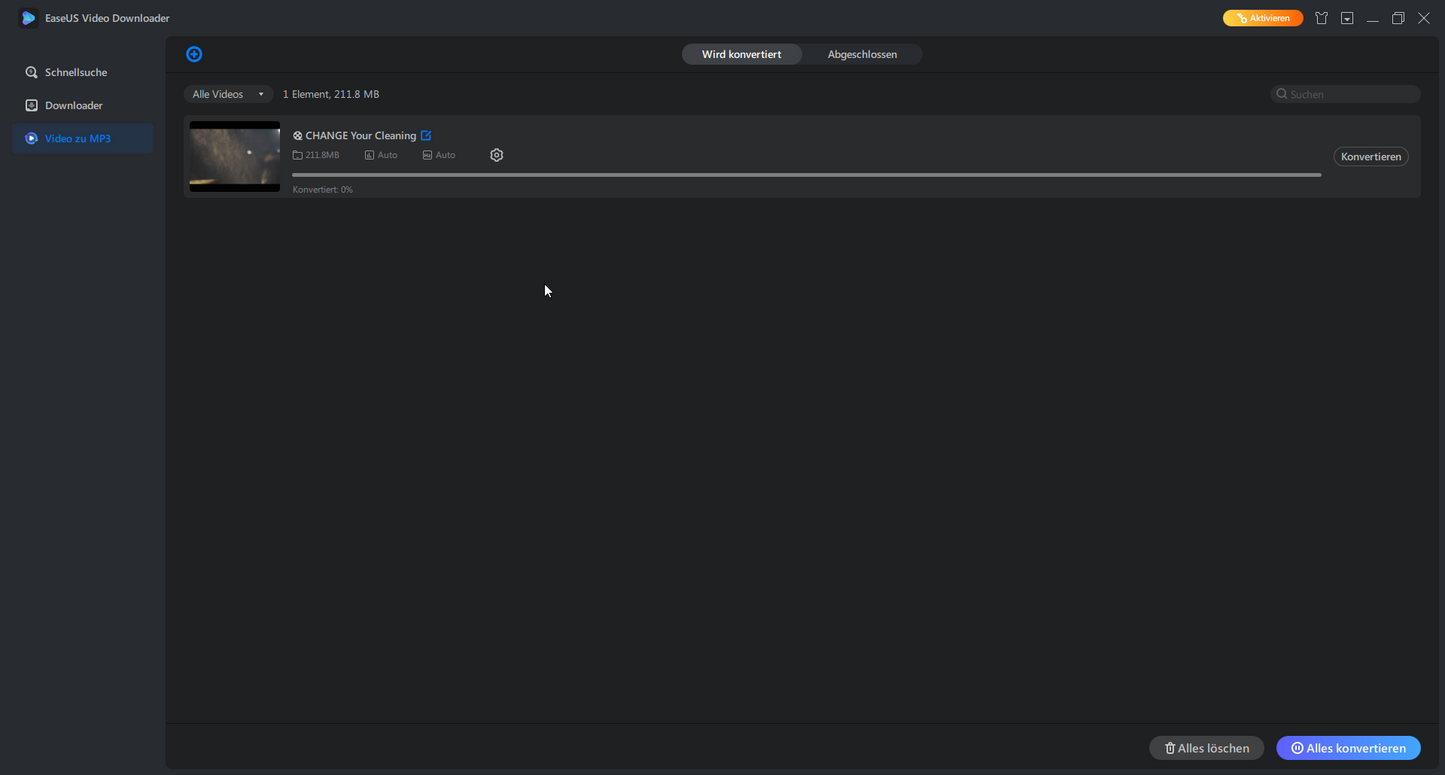Switch to the Abgeschlossen tab
This screenshot has width=1445, height=775.
click(862, 54)
